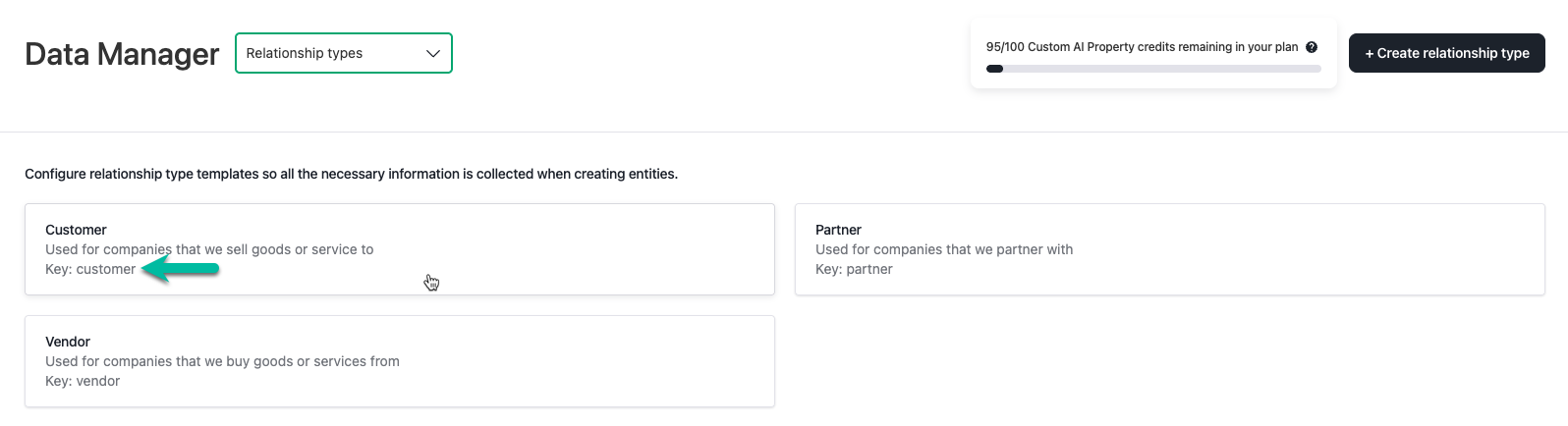1568x426 pixels.
Task: Click the Configure relationship type templates instruction text
Action: point(351,174)
